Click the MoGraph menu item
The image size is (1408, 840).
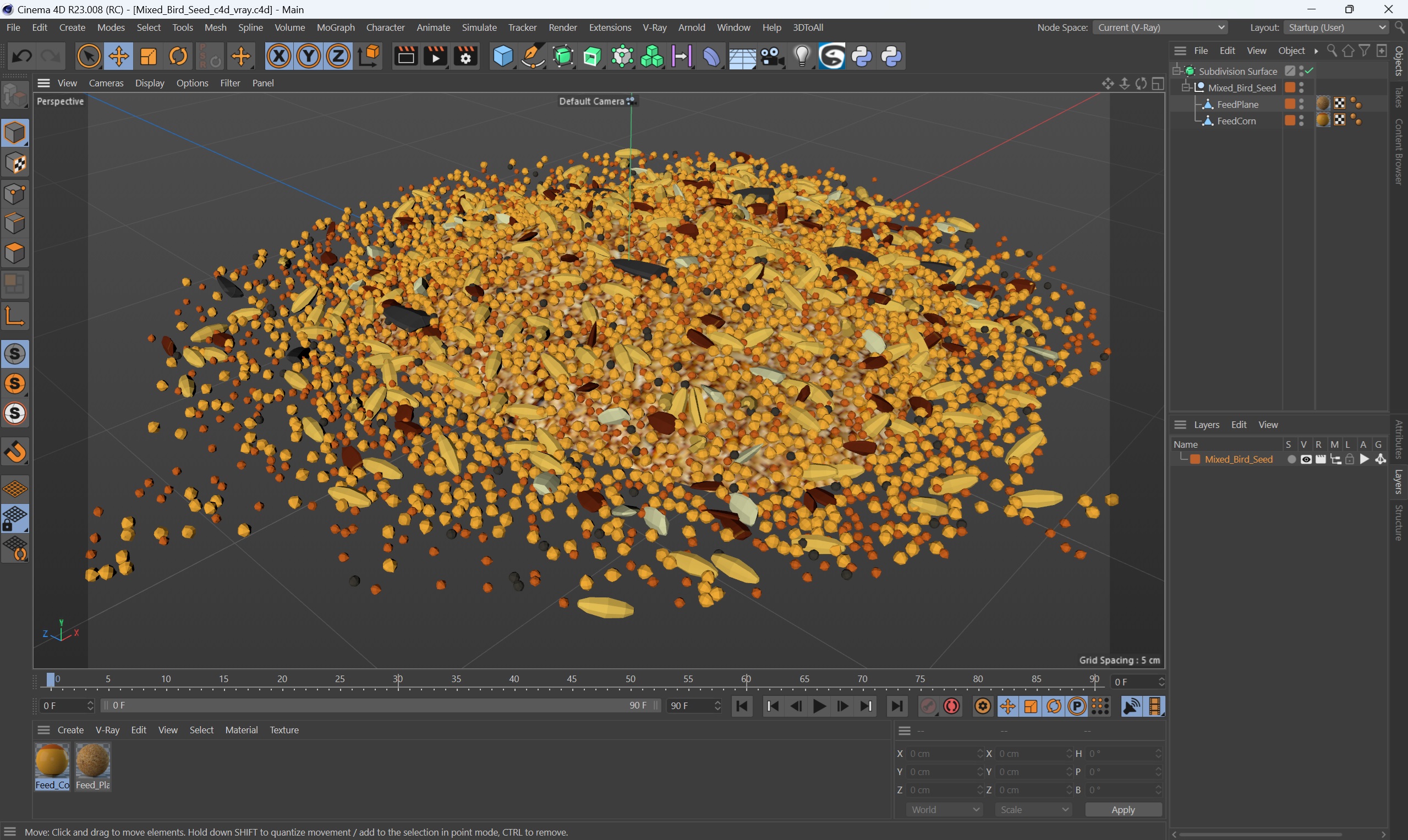point(335,27)
